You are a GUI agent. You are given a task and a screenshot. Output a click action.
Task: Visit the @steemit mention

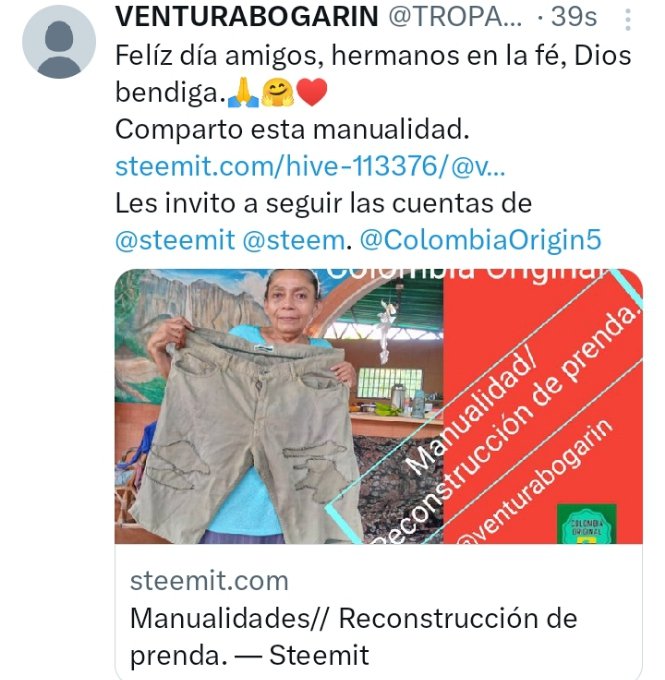coord(175,240)
